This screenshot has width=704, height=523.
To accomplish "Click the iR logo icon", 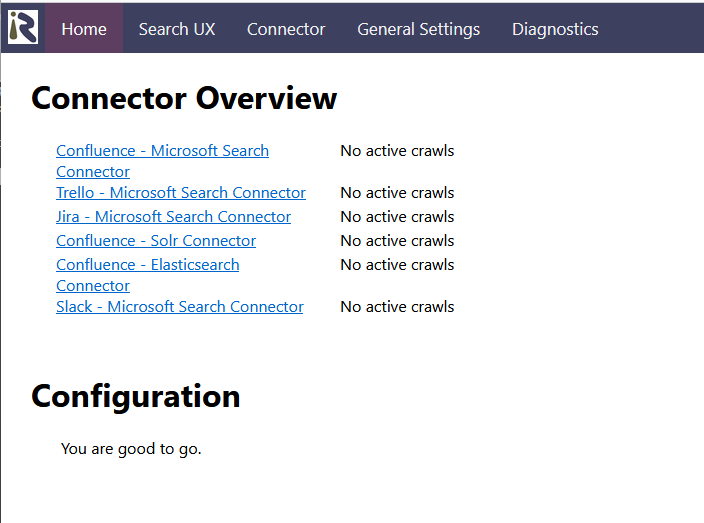I will pyautogui.click(x=23, y=27).
